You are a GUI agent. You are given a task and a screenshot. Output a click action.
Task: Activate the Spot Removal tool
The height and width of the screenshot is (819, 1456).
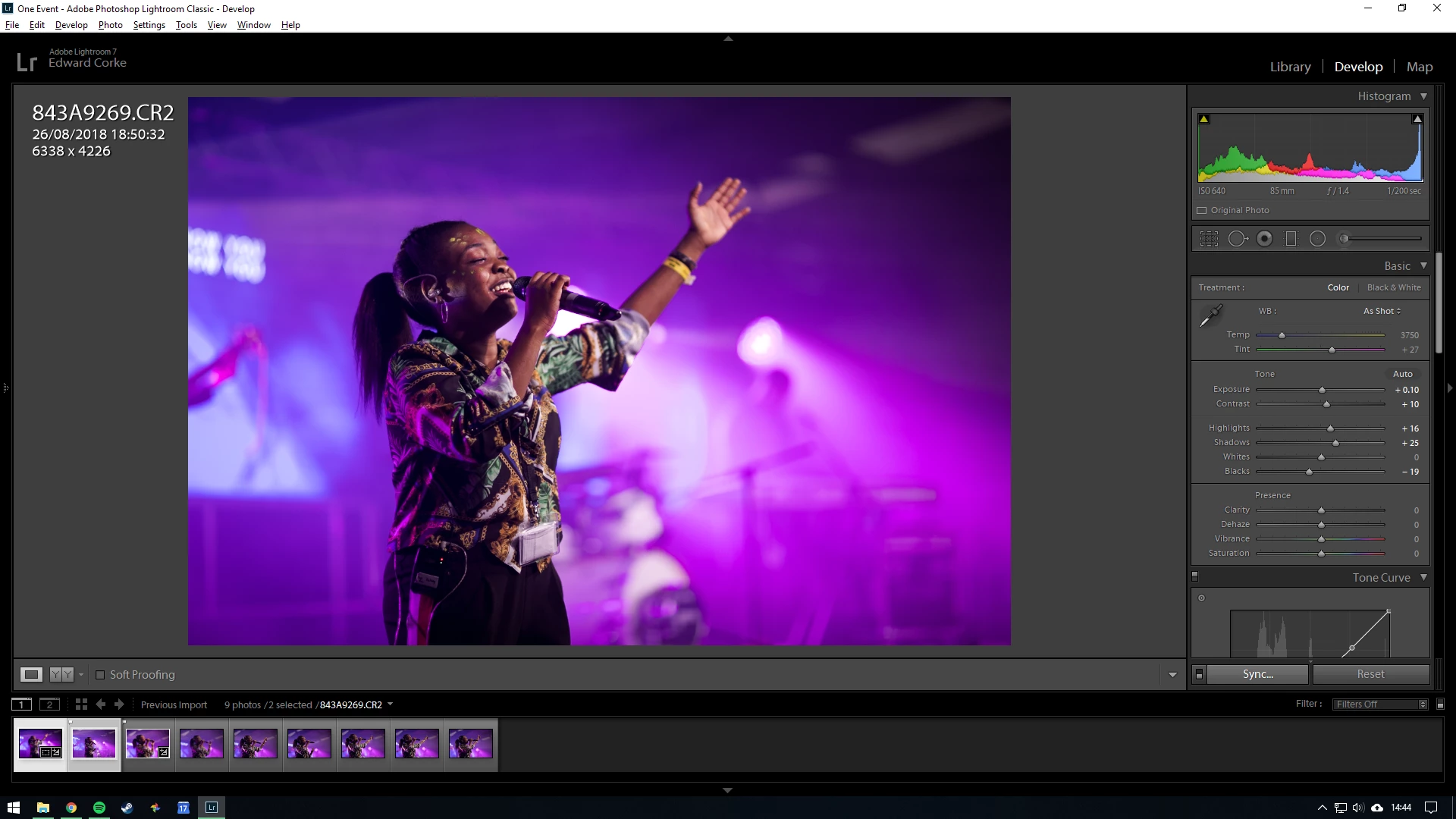tap(1237, 239)
